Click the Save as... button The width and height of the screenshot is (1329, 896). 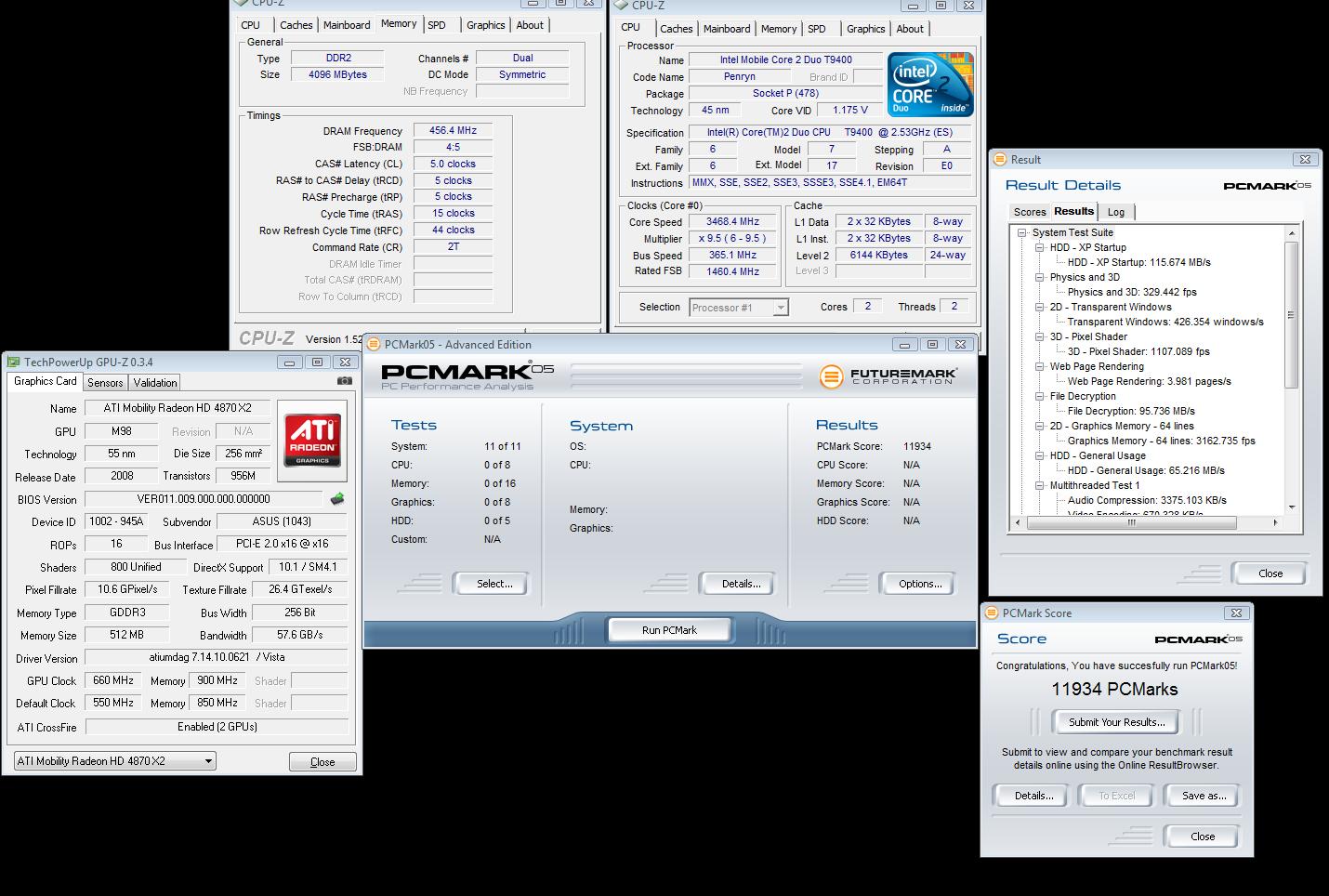click(x=1204, y=796)
